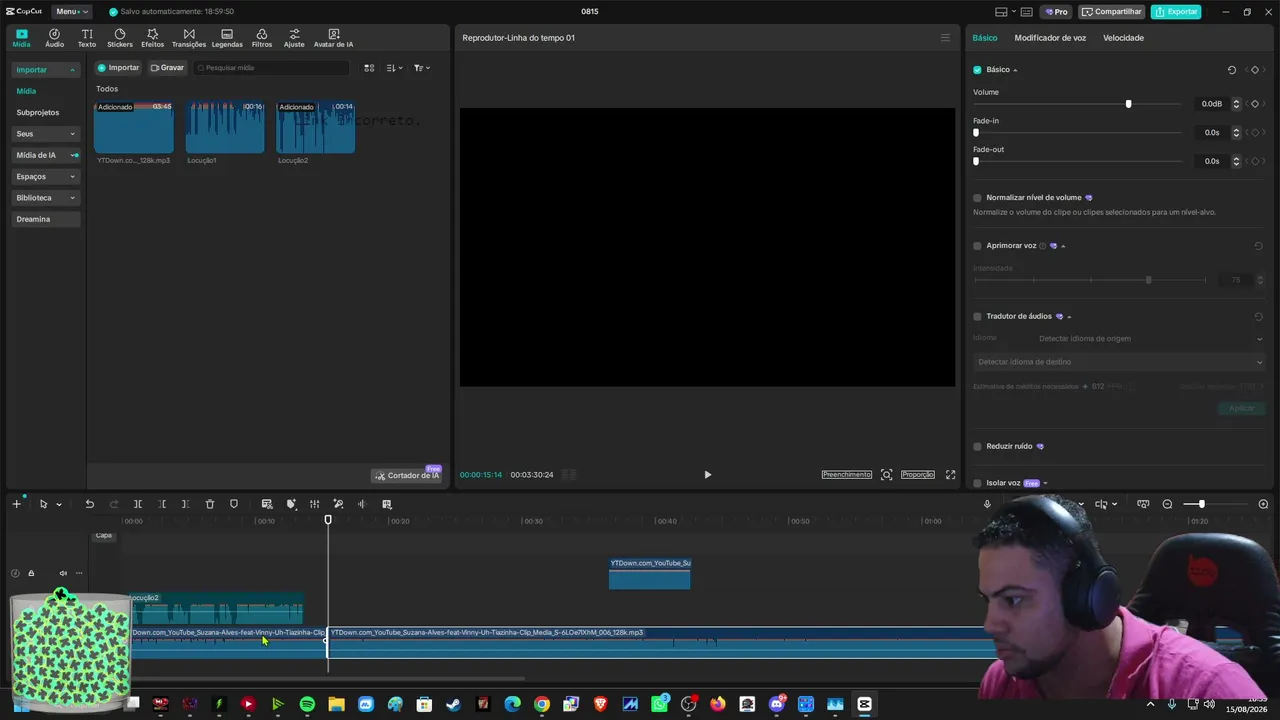Open Dreamina in the sidebar
Viewport: 1280px width, 720px height.
coord(46,219)
